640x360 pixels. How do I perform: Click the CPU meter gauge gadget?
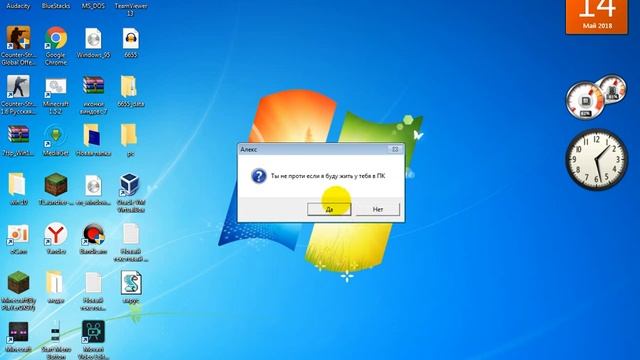coord(585,100)
